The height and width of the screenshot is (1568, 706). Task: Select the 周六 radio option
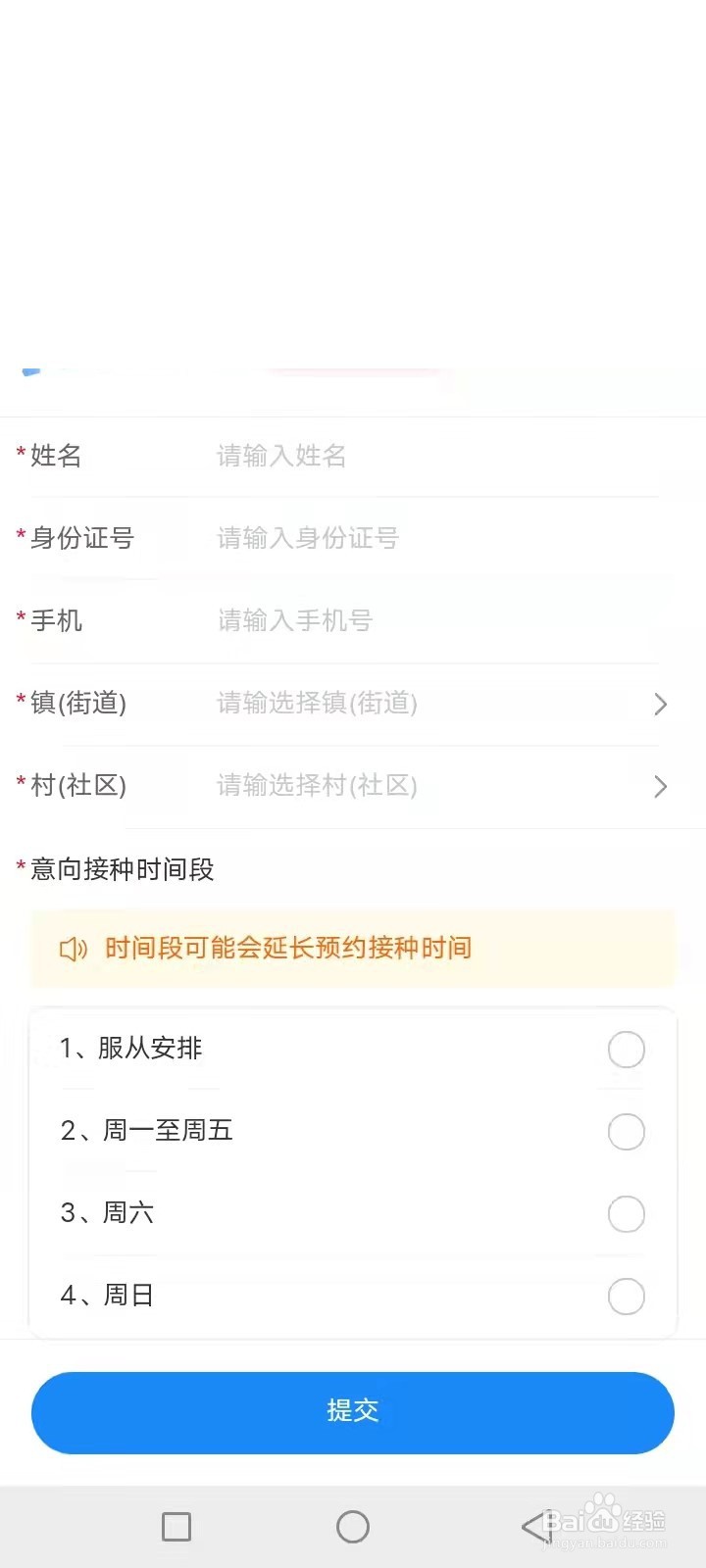tap(627, 1214)
